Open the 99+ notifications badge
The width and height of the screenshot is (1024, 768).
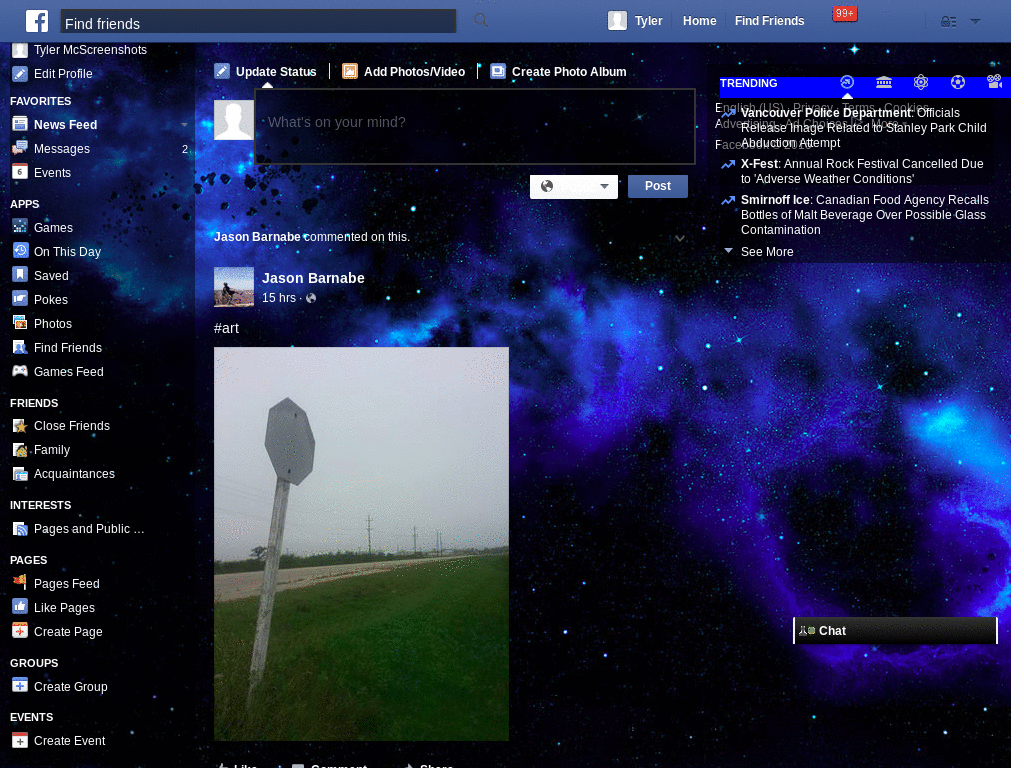click(844, 13)
